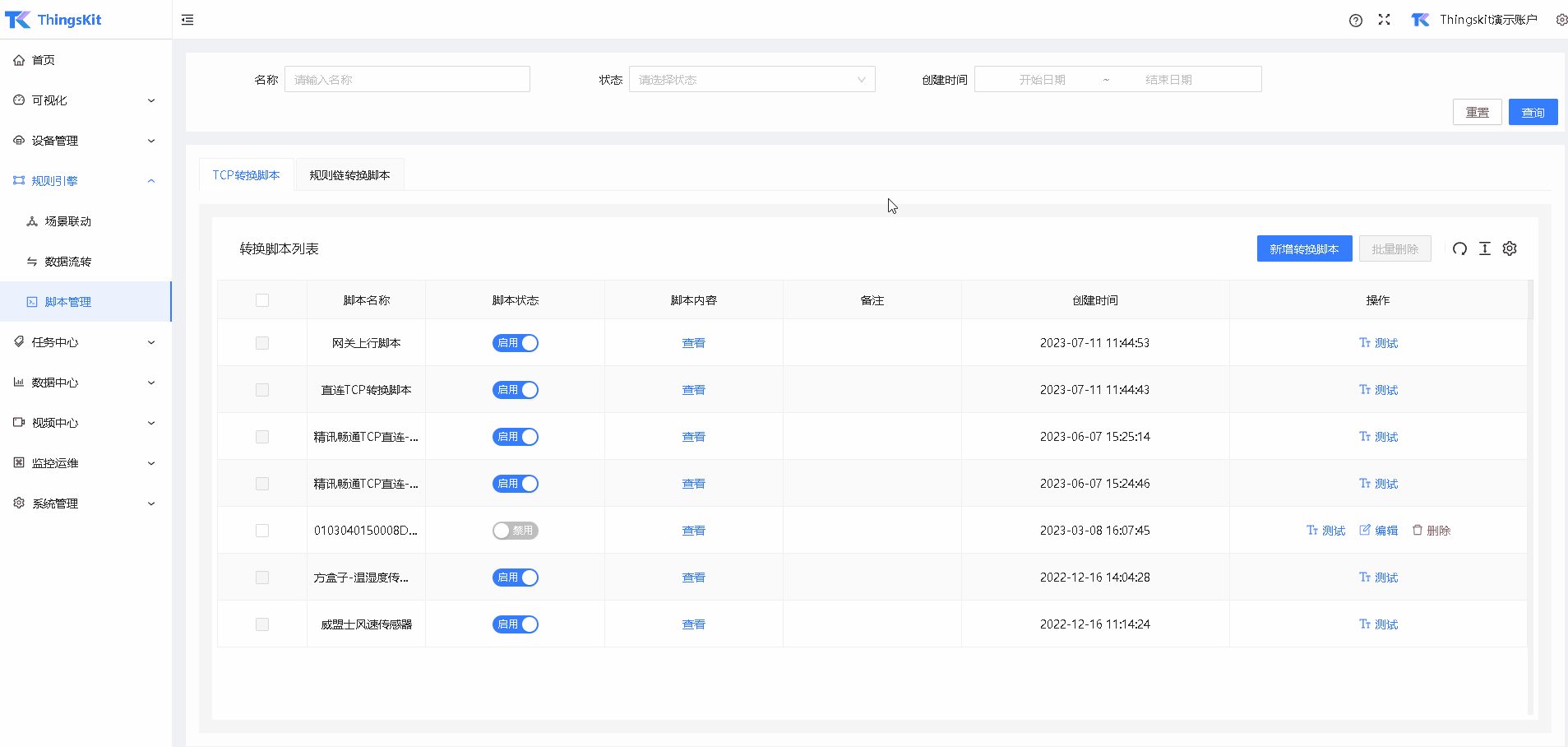Delete the 0103040150008D script row

(1432, 531)
